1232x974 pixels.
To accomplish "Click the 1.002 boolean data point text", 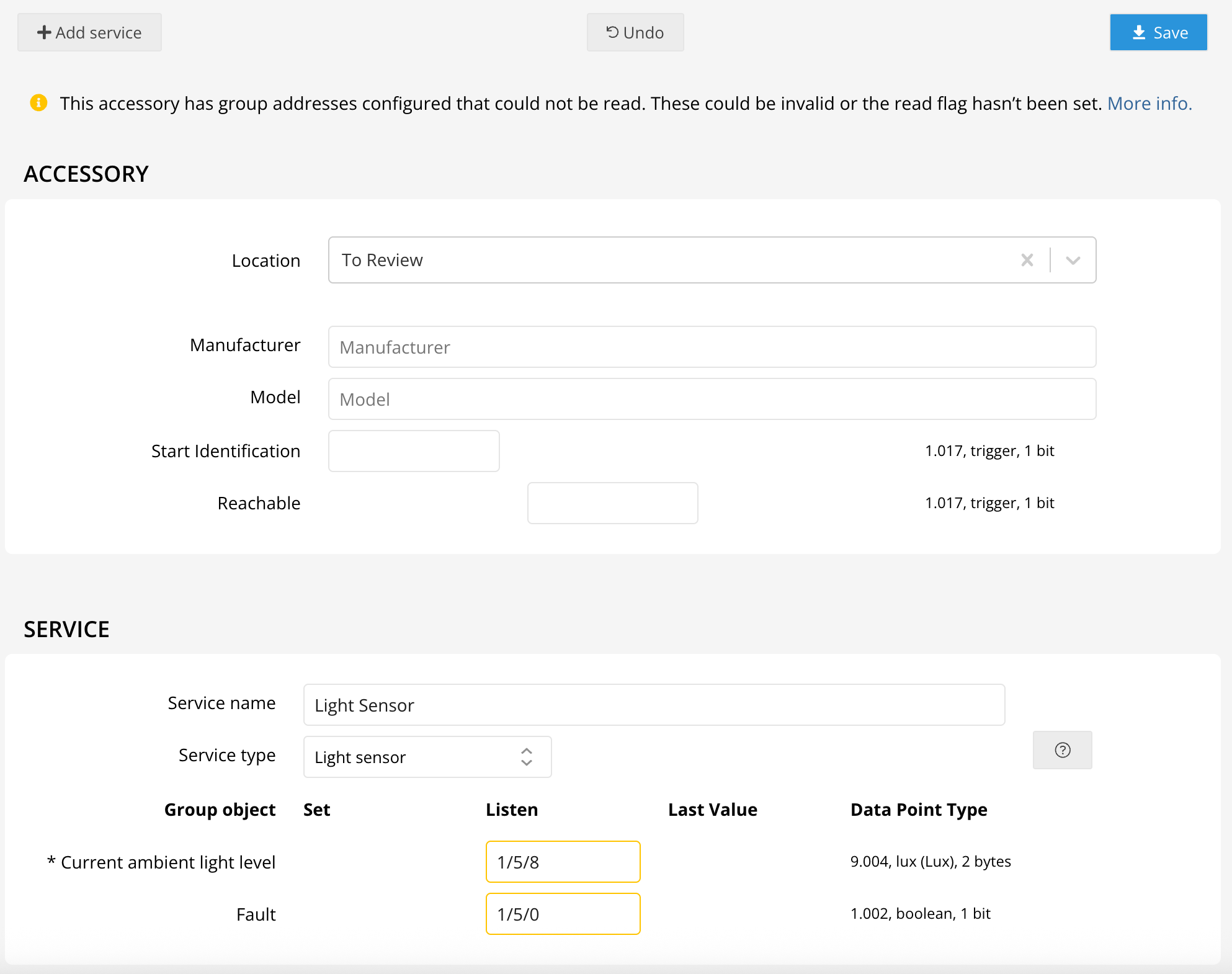I will [x=920, y=914].
